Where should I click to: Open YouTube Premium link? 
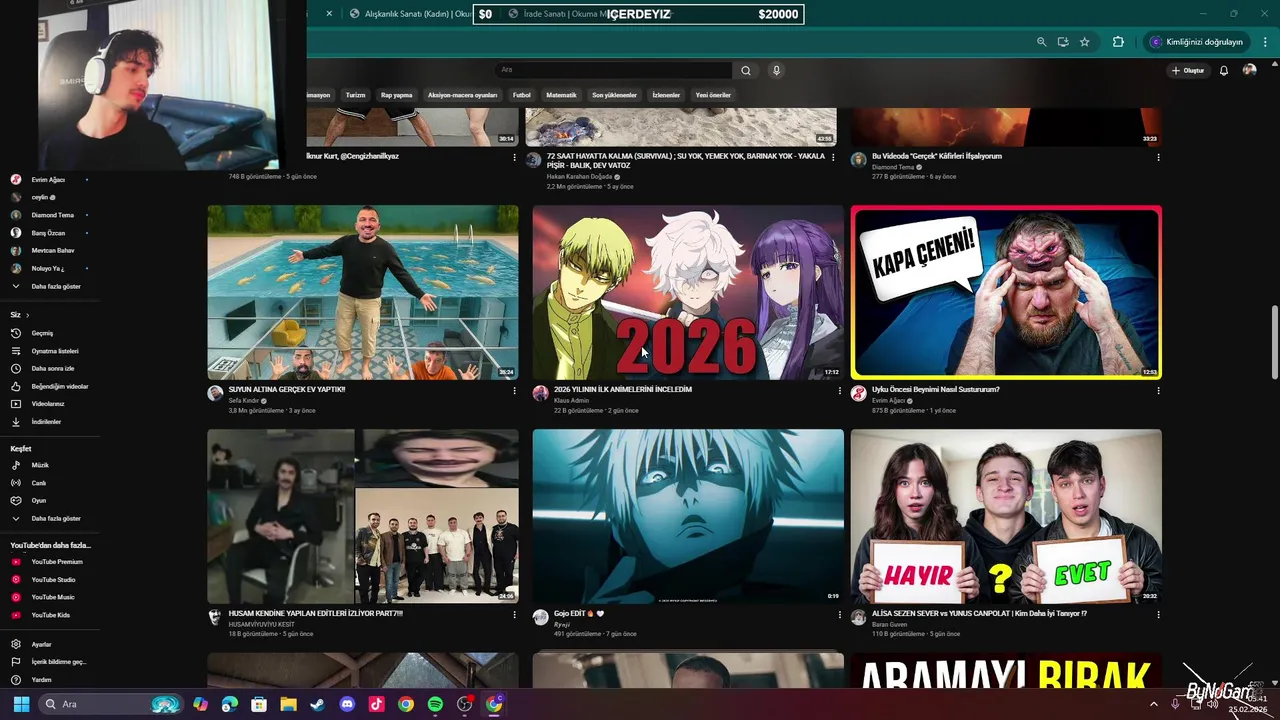56,562
